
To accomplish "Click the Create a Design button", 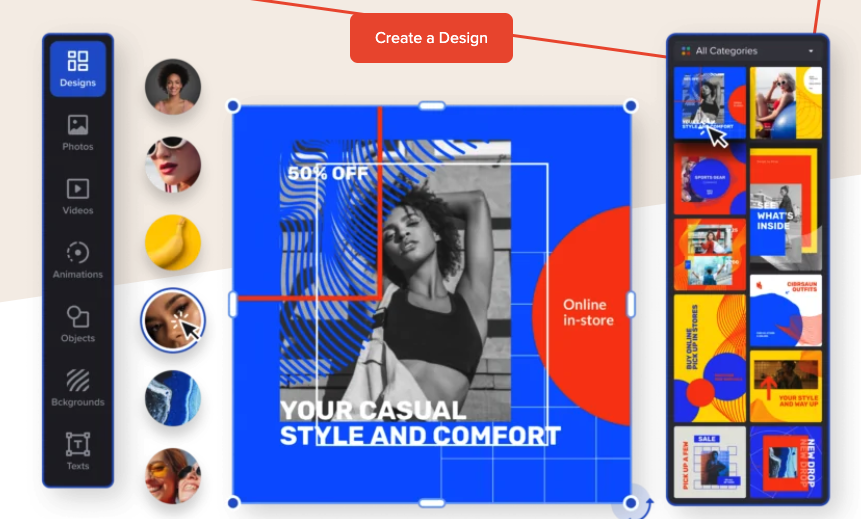I will (431, 38).
